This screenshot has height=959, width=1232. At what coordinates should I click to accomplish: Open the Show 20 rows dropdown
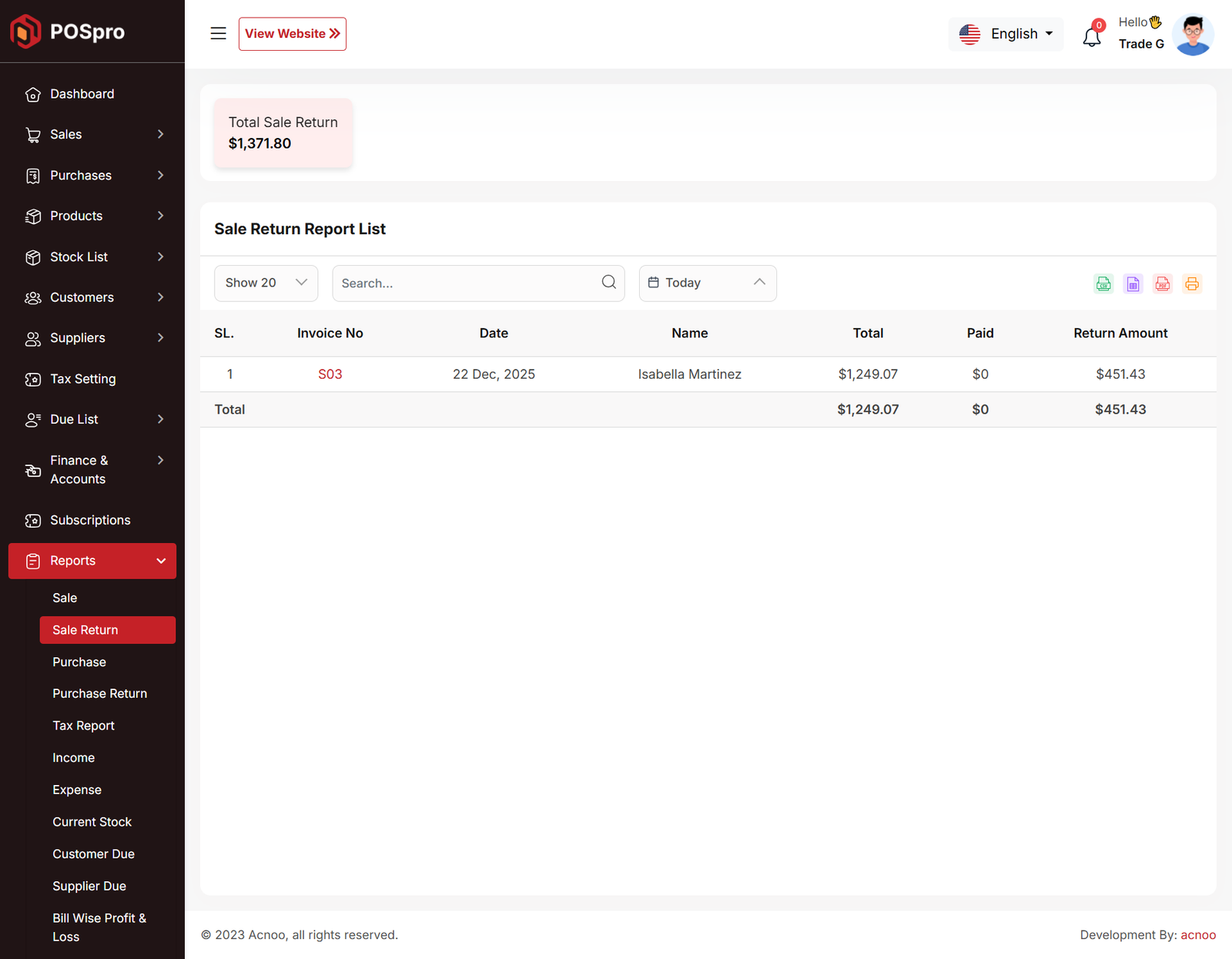[266, 283]
